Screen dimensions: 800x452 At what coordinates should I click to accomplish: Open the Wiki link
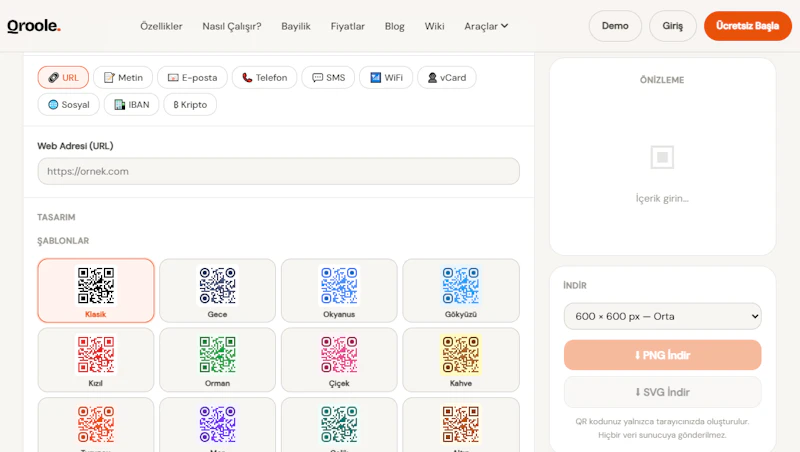pos(434,26)
